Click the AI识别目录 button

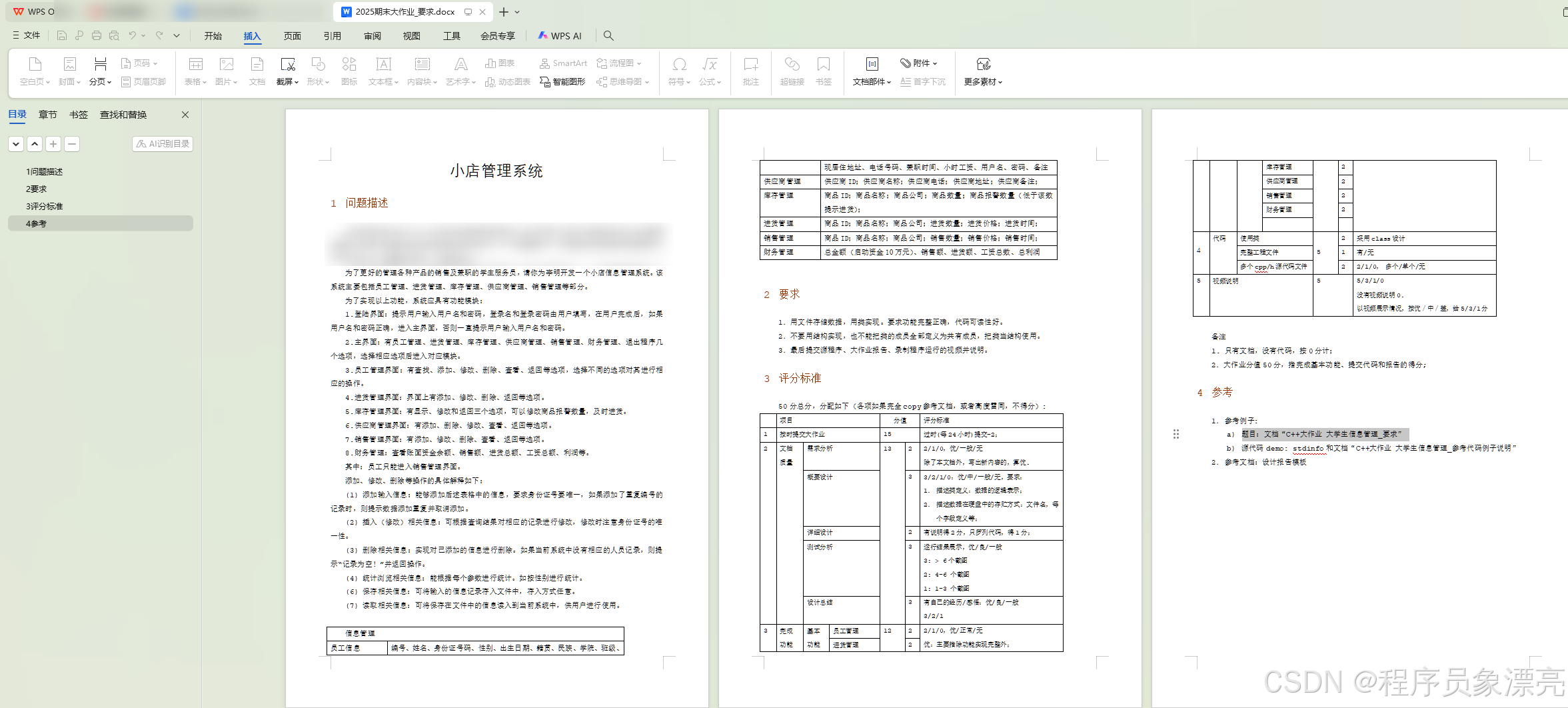point(163,143)
